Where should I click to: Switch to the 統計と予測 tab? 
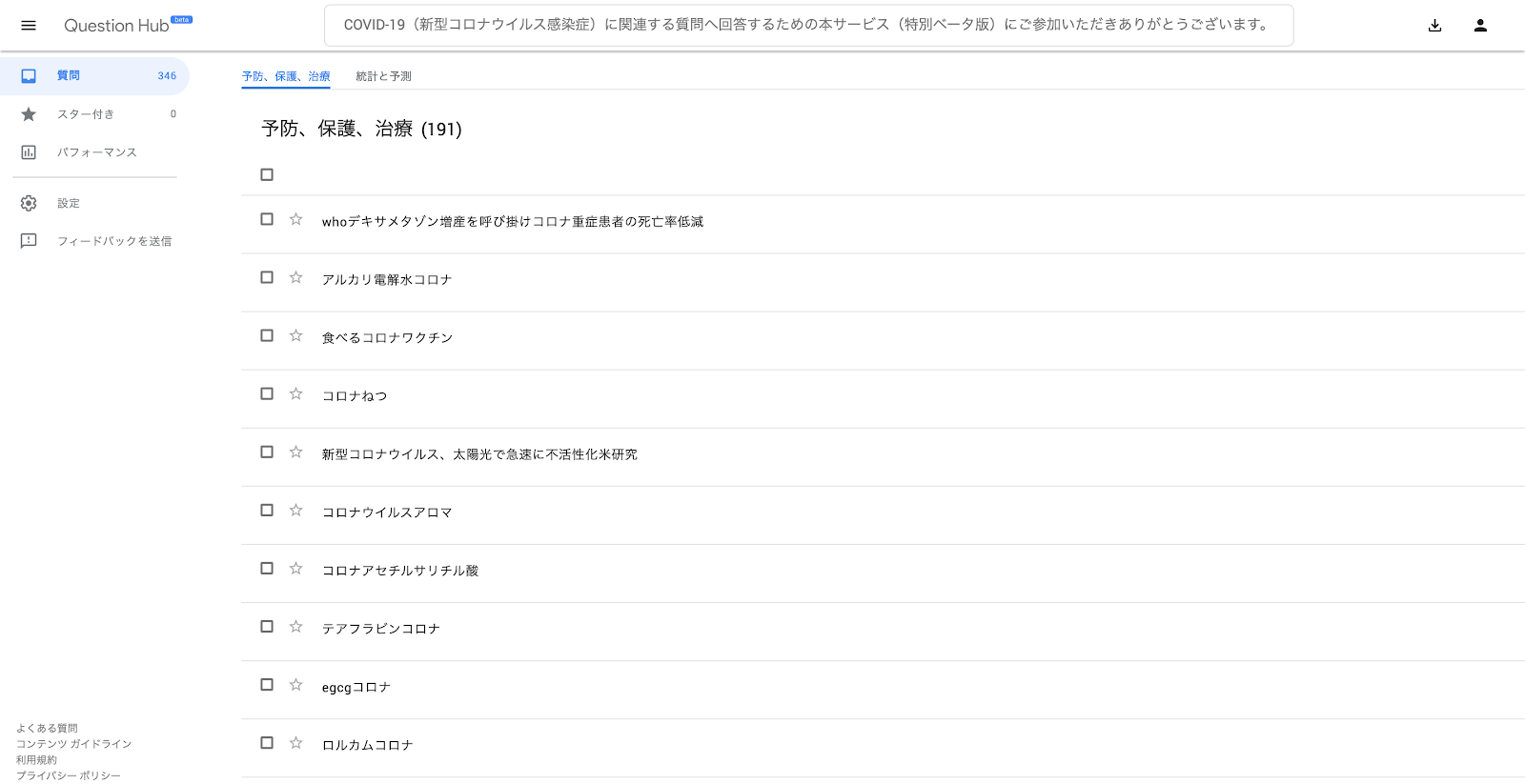click(x=383, y=76)
